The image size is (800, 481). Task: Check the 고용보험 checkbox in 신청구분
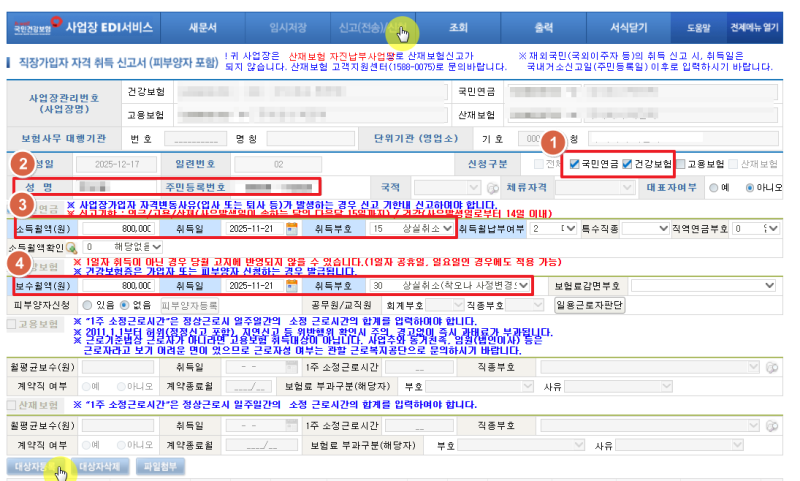(681, 164)
